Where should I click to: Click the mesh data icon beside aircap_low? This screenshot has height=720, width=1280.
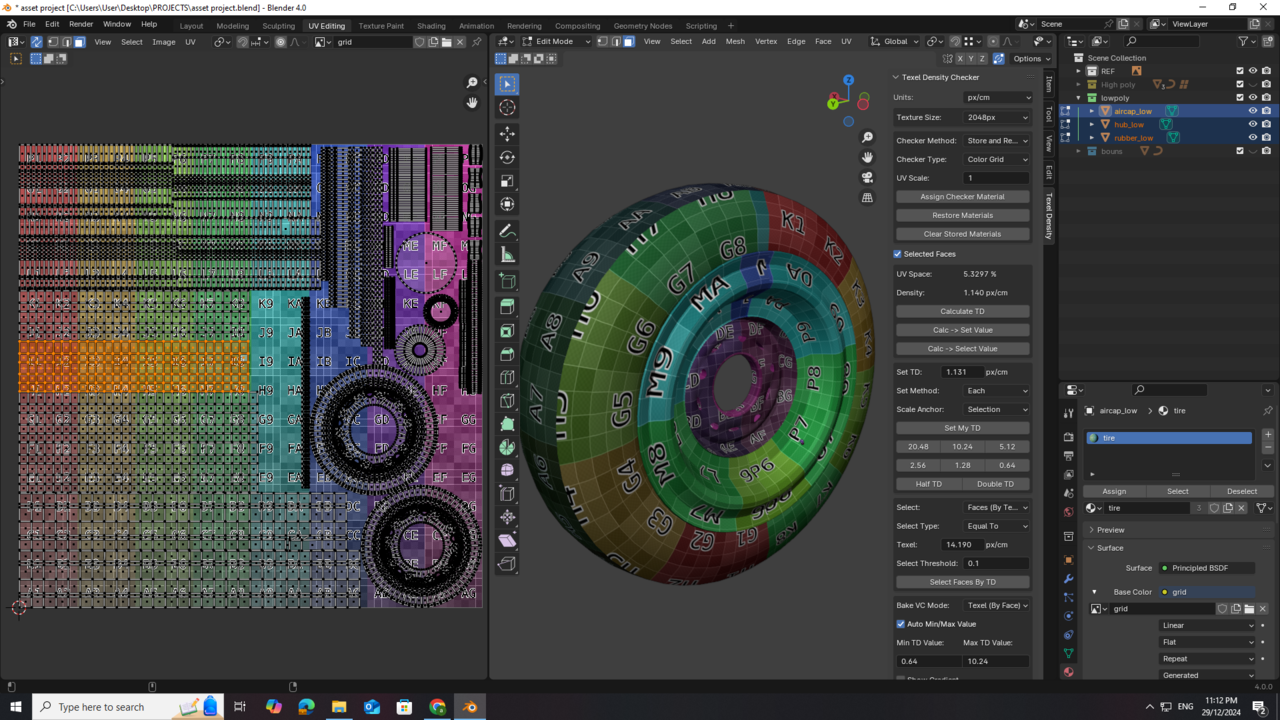1172,111
